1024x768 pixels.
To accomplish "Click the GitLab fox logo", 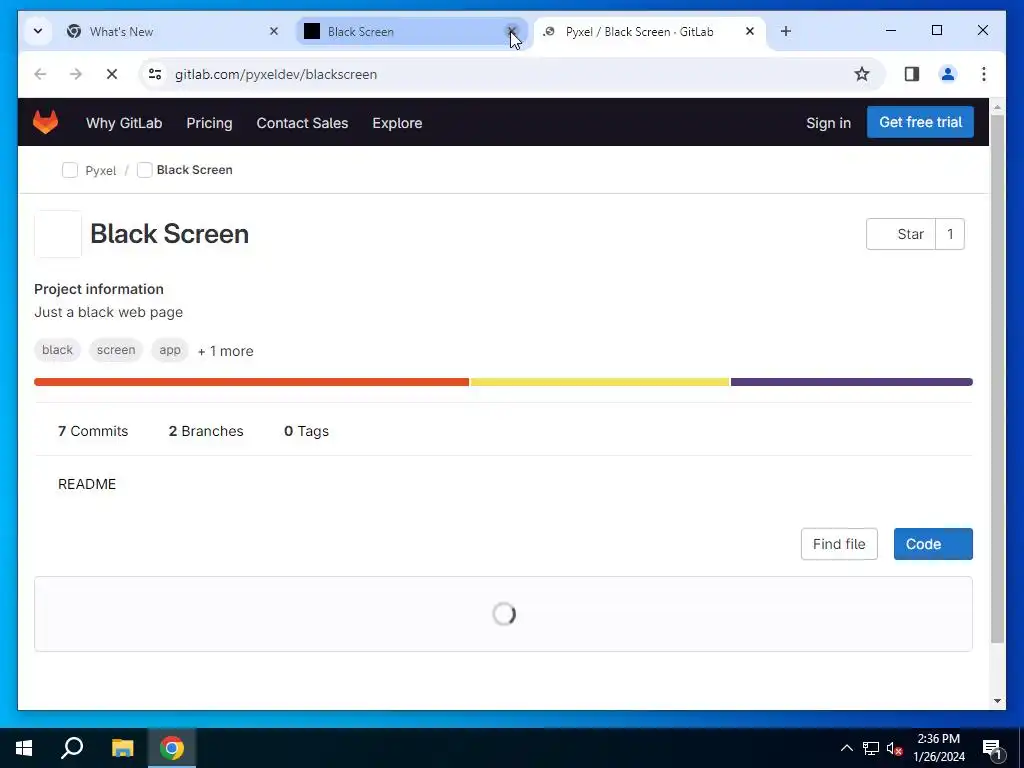I will (x=45, y=122).
